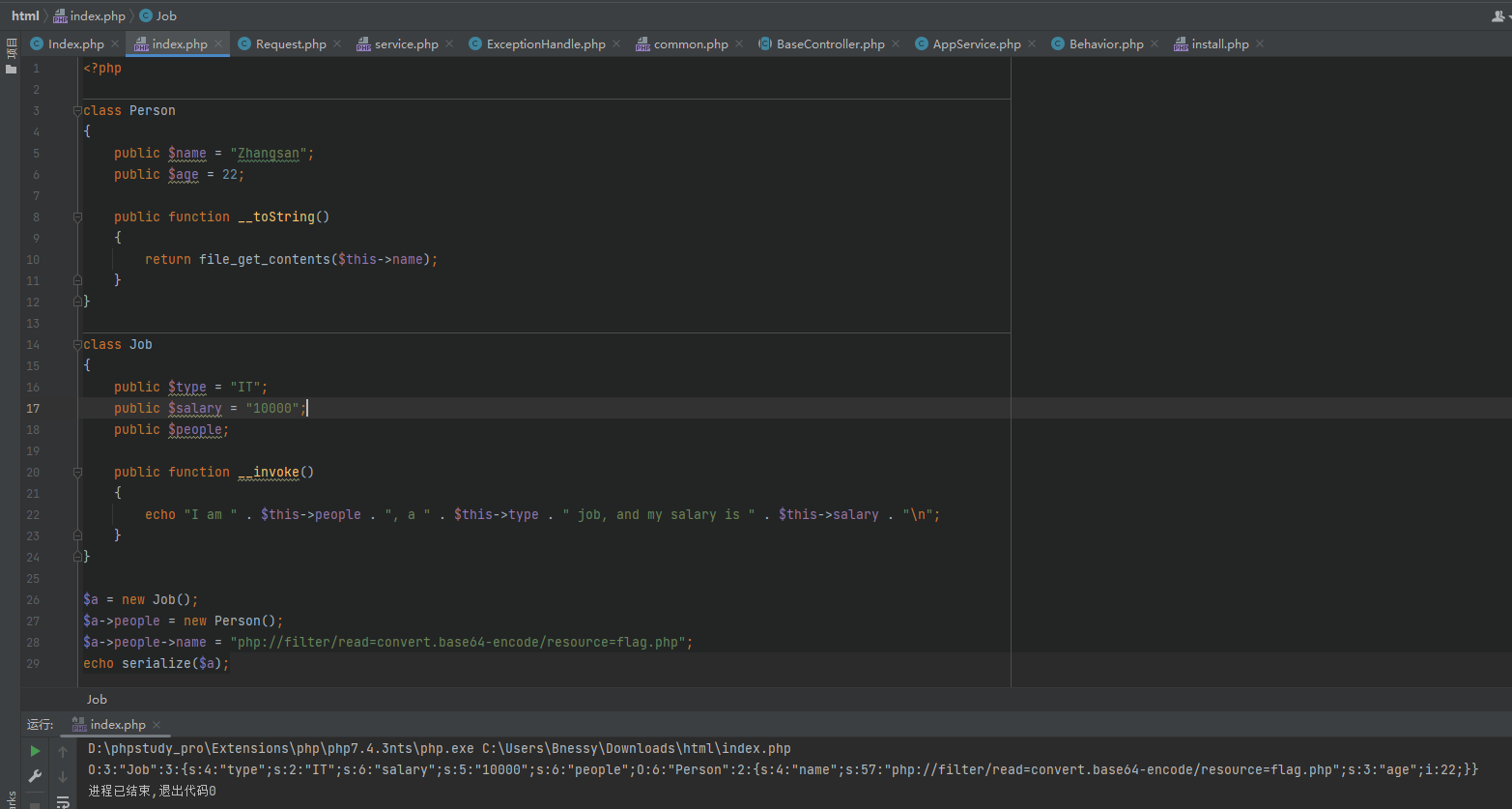Click fold end marker on line 11
Viewport: 1512px width, 809px height.
tap(77, 280)
